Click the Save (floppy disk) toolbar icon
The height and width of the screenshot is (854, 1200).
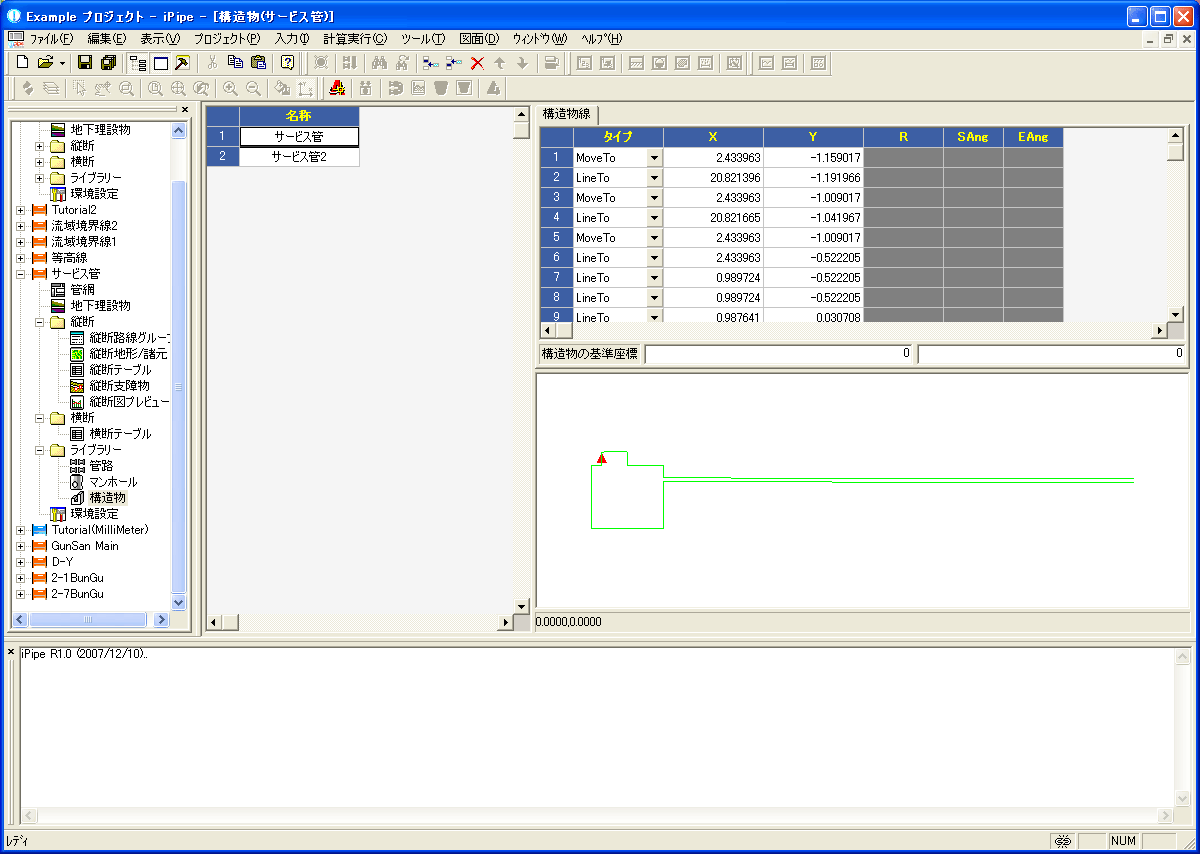point(85,63)
